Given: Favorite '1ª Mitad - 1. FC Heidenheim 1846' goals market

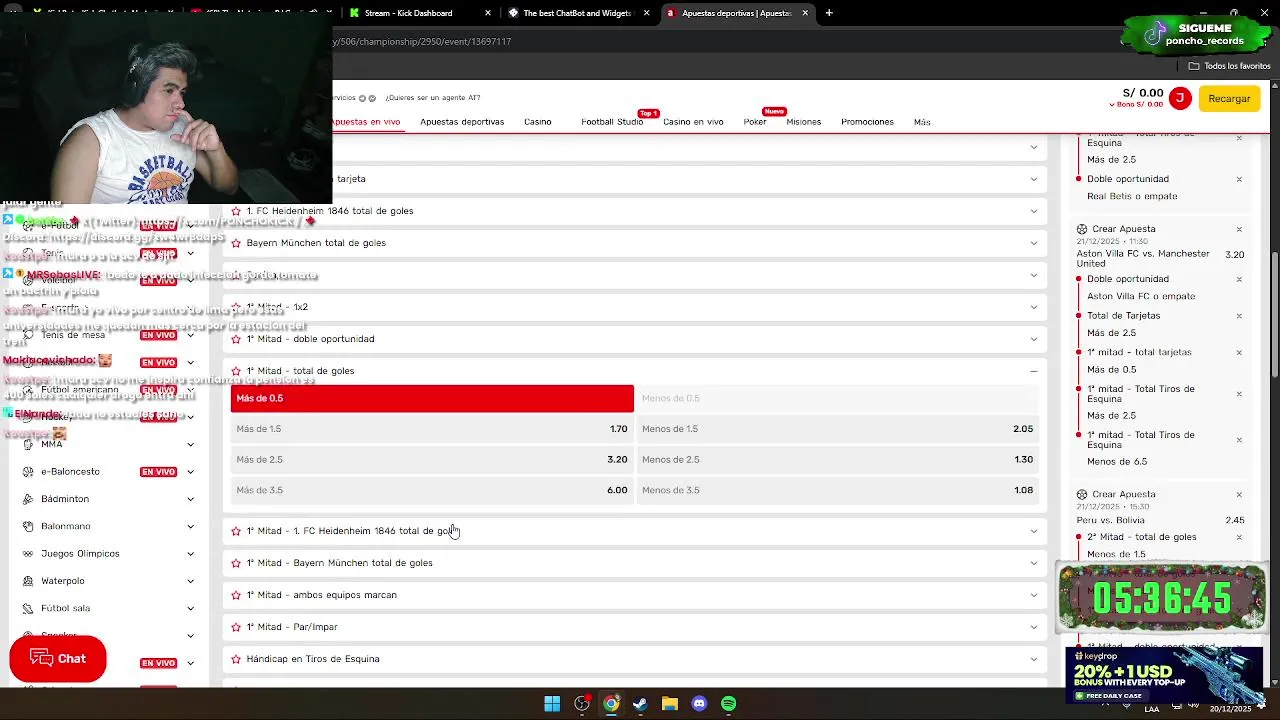Looking at the screenshot, I should [x=236, y=531].
